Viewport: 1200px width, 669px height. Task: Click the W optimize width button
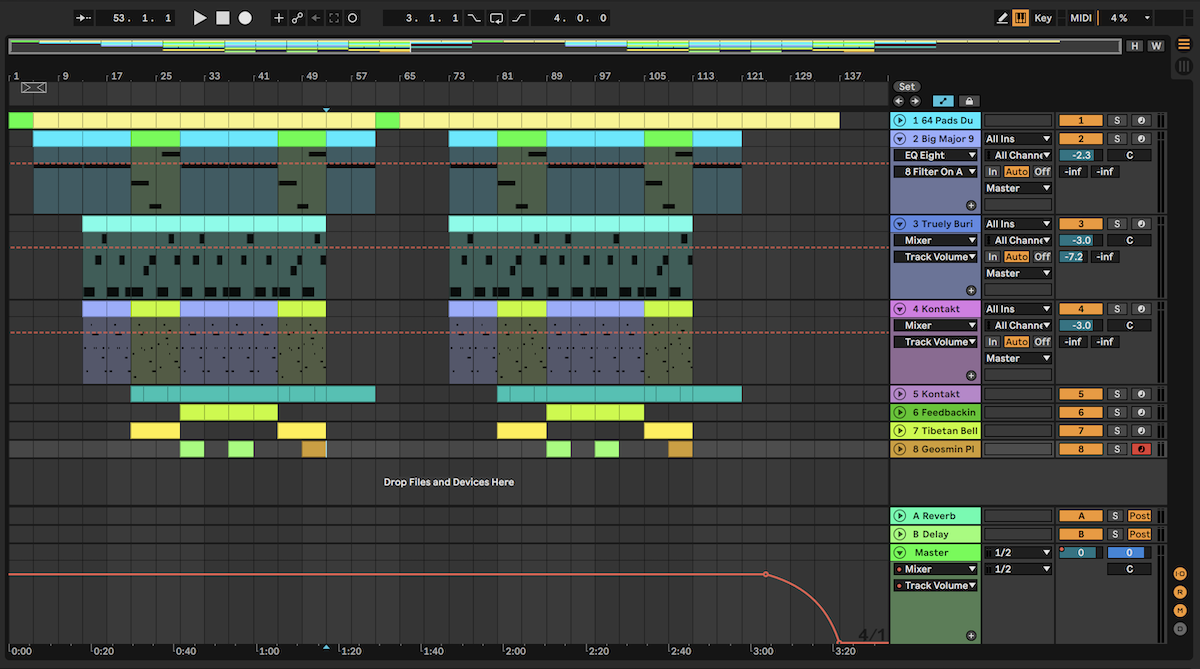coord(1155,46)
